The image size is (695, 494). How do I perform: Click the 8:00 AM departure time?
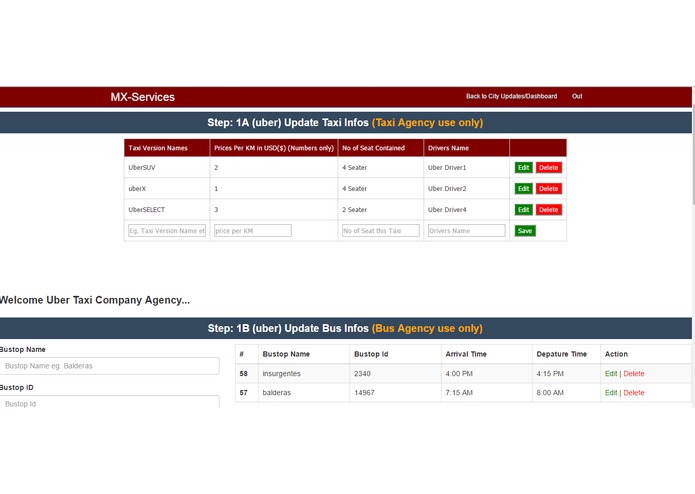coord(566,393)
